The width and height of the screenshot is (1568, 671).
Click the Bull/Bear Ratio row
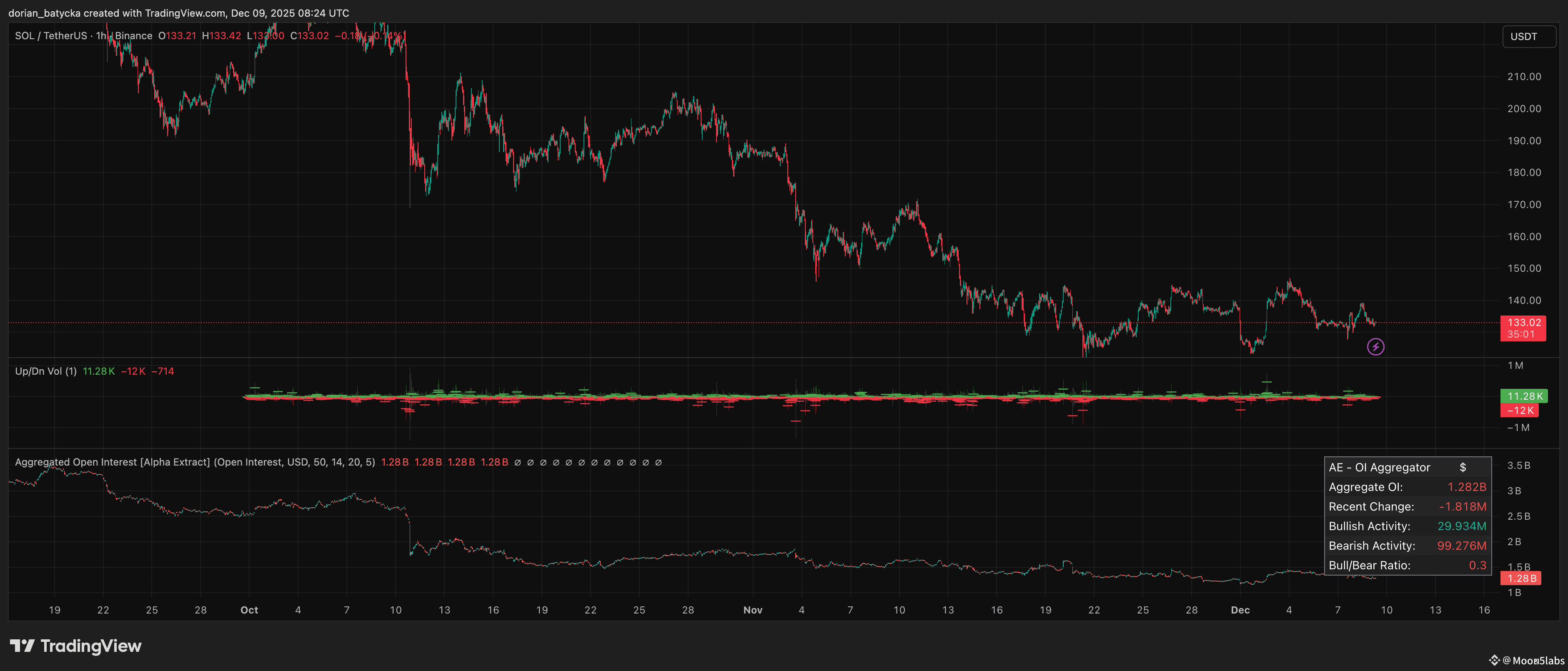click(x=1407, y=565)
